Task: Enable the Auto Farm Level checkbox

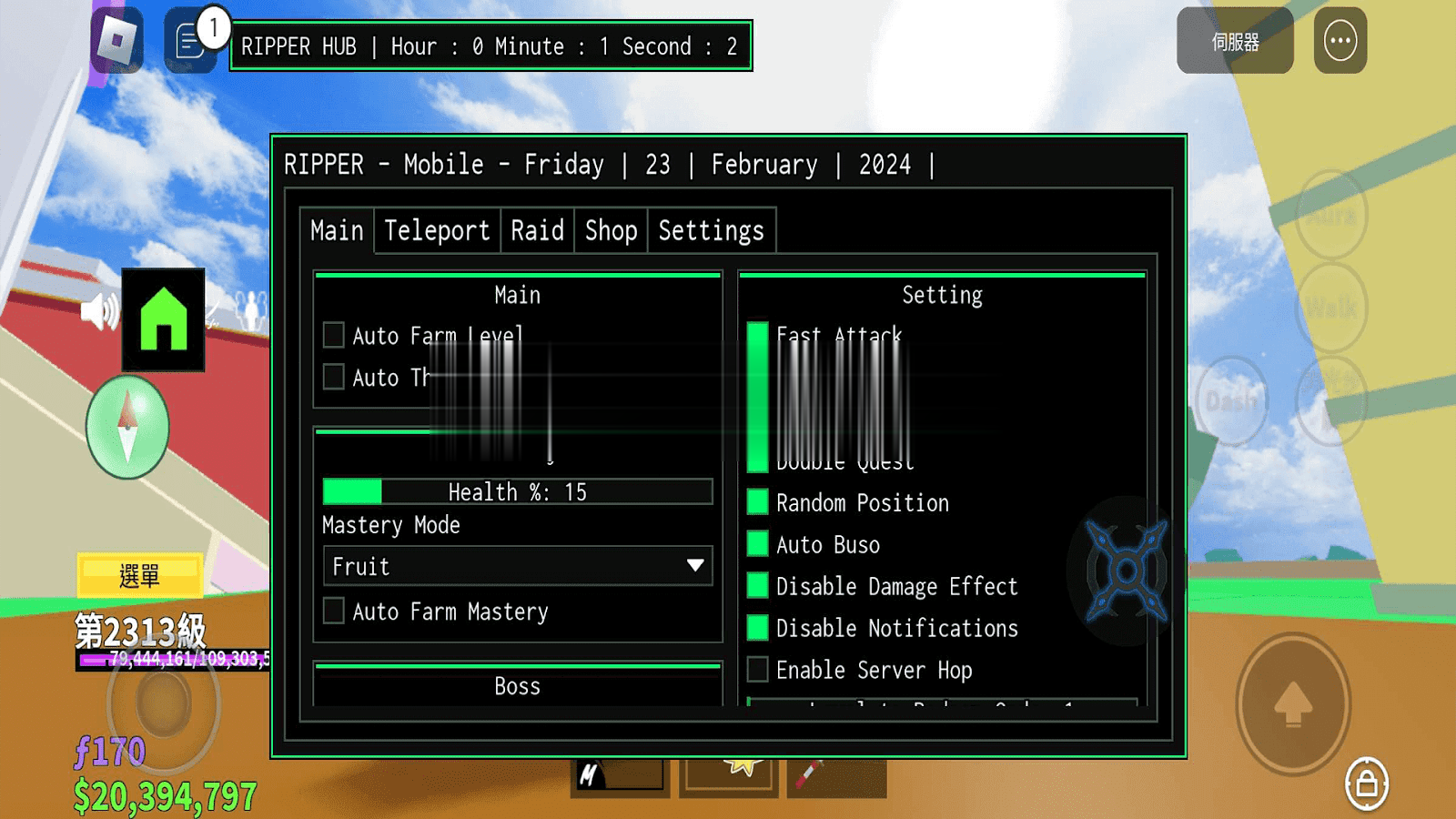Action: click(x=334, y=335)
